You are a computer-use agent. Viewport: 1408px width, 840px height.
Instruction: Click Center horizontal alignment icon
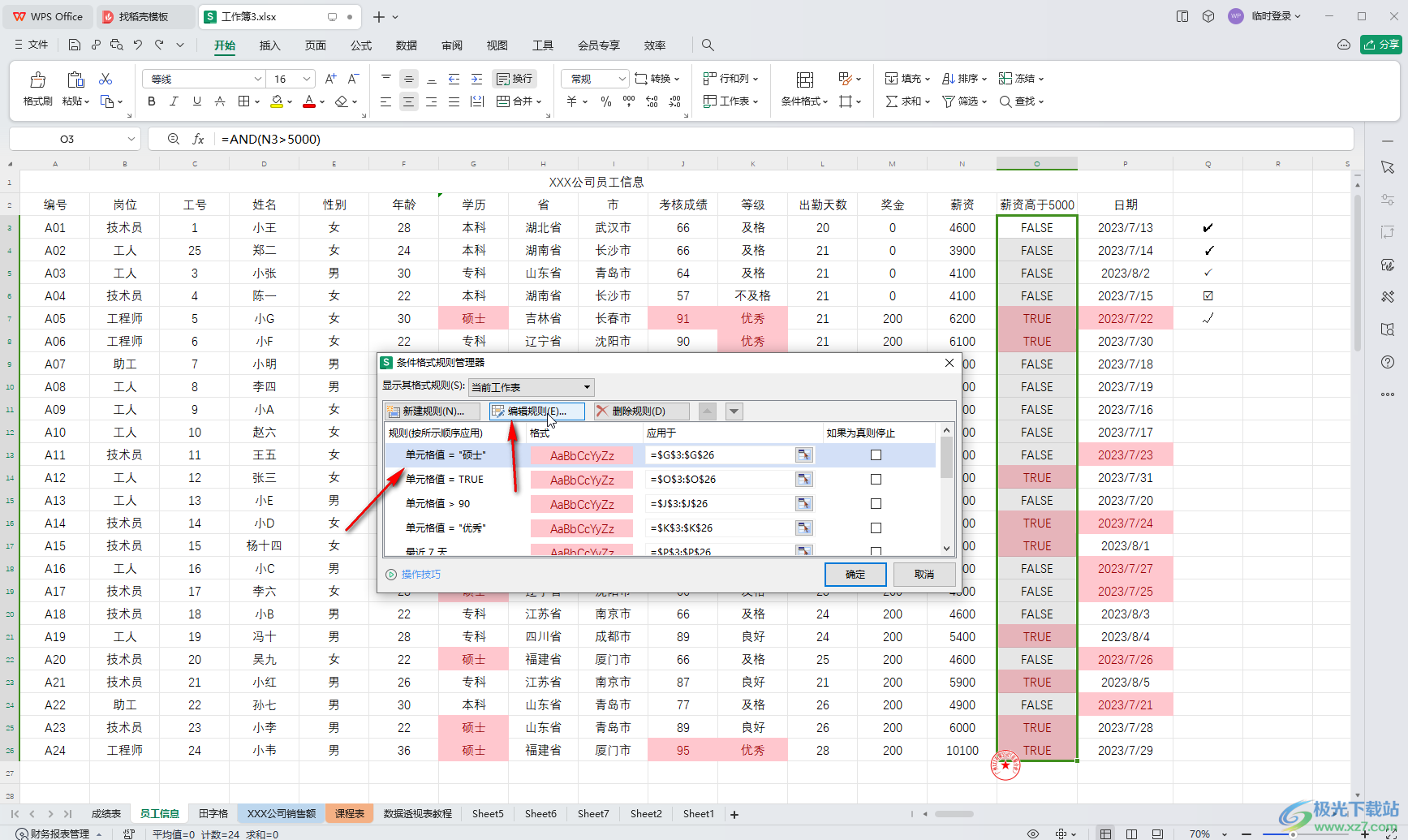point(408,101)
